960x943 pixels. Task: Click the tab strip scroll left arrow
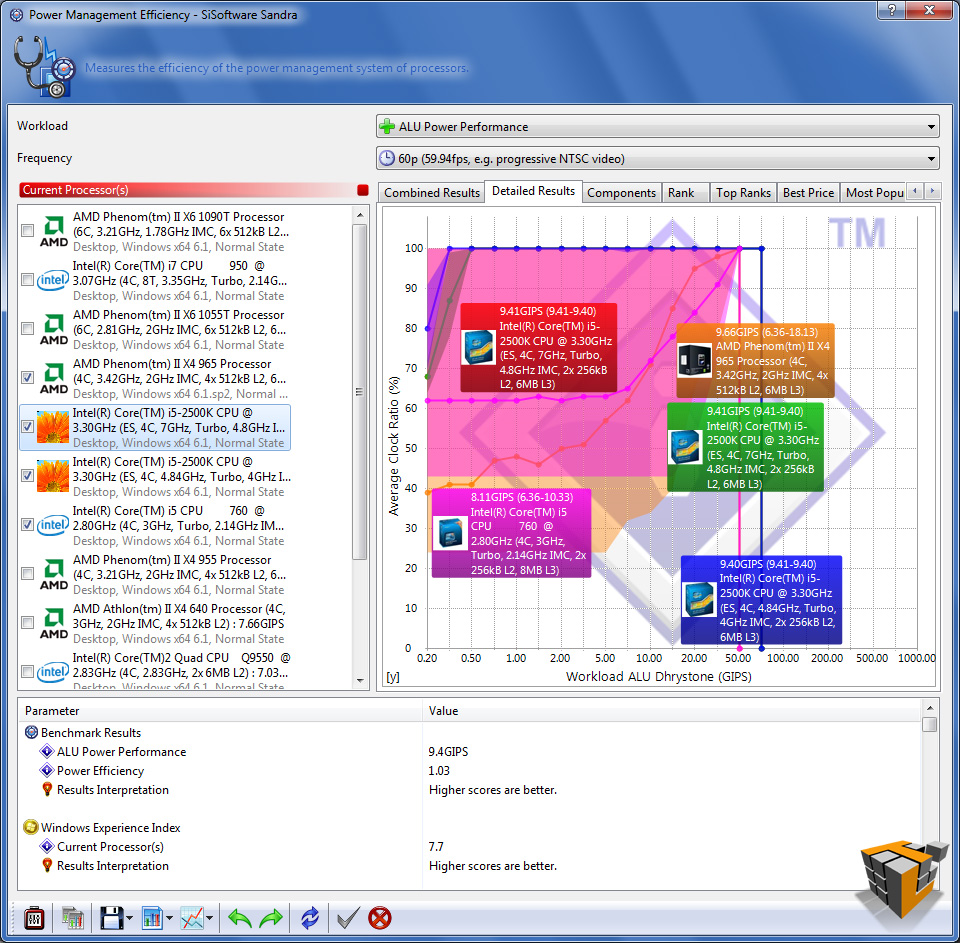(x=915, y=191)
